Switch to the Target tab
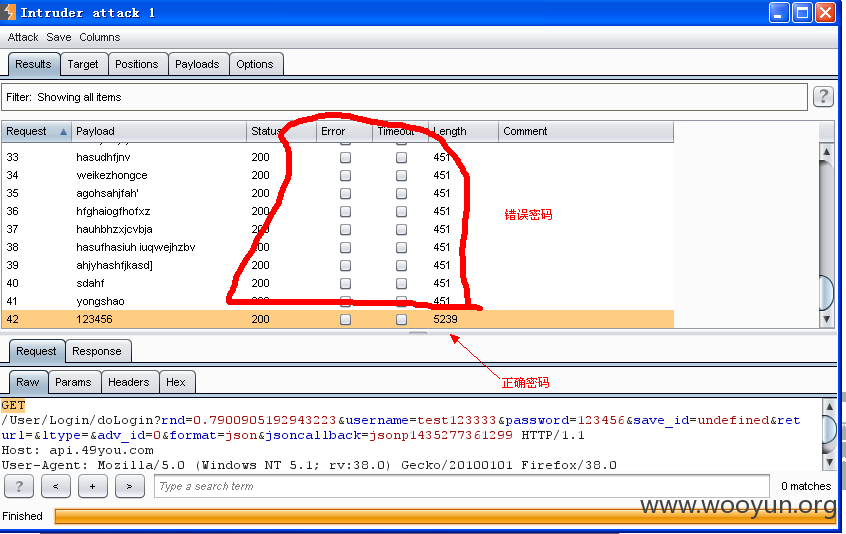Viewport: 846px width, 534px height. pos(83,64)
